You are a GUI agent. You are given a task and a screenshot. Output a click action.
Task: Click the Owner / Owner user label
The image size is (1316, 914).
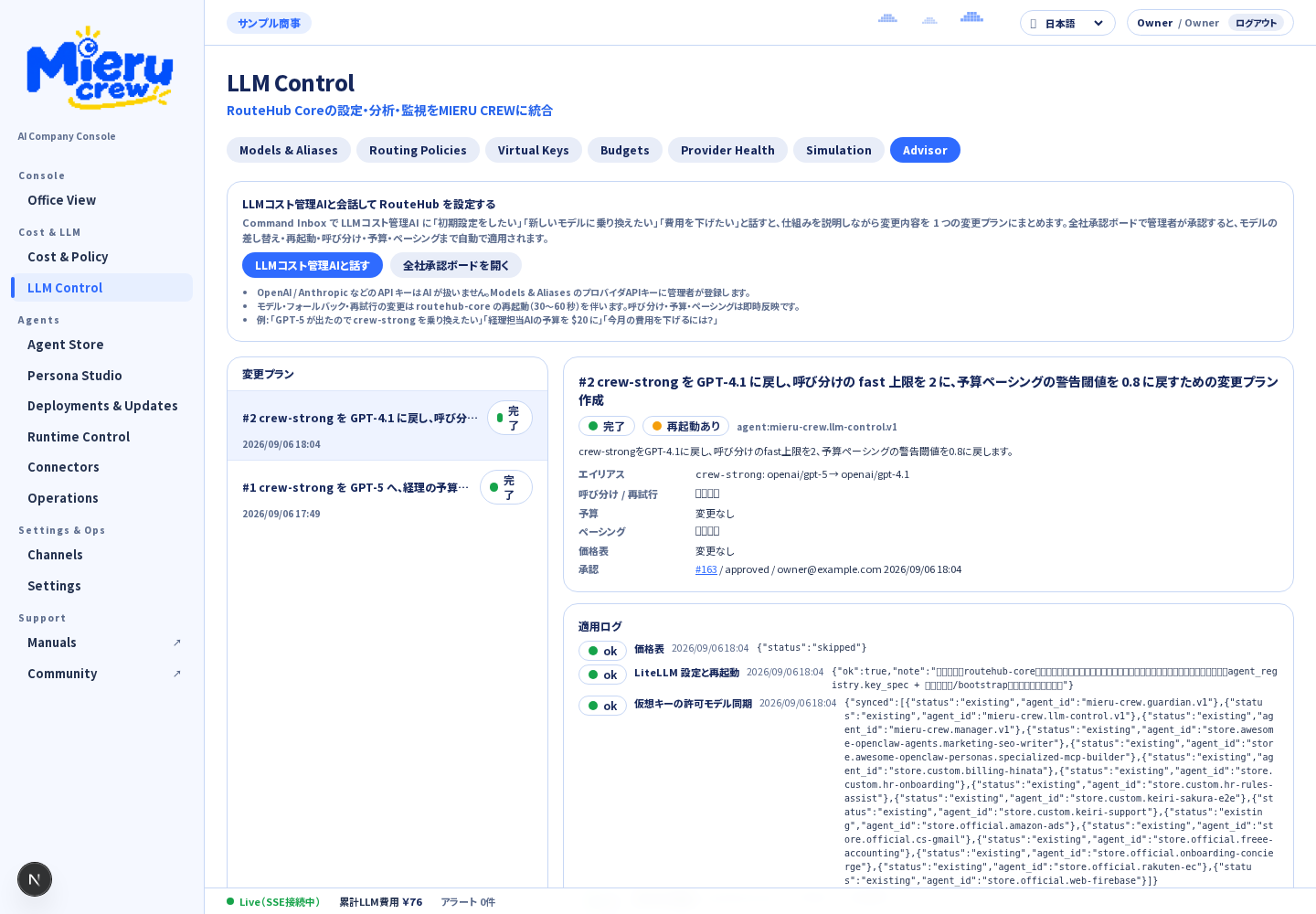(1178, 23)
